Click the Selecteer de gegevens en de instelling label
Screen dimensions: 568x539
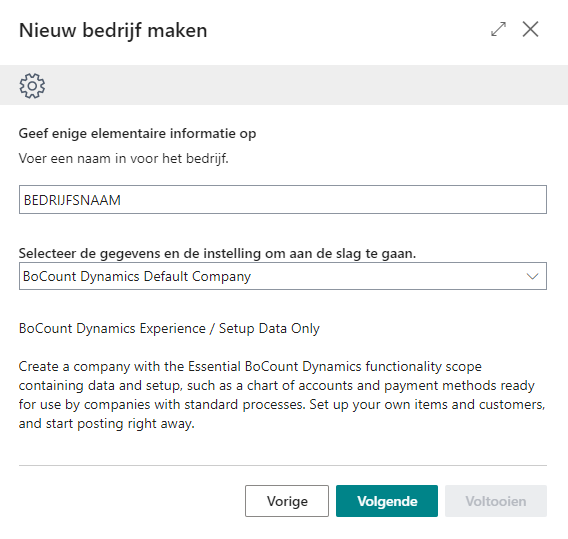tap(217, 253)
